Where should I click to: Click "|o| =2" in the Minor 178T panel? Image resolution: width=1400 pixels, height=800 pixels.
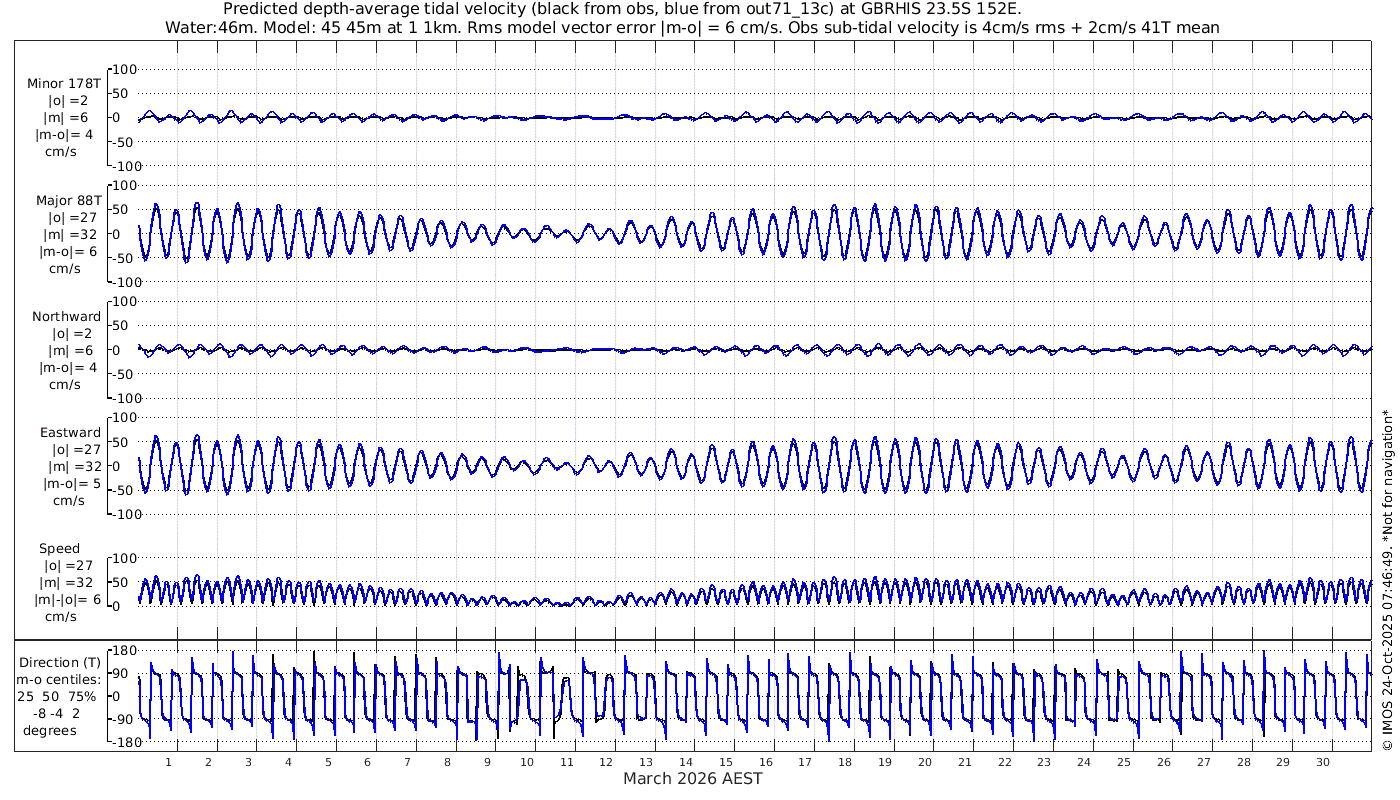pyautogui.click(x=69, y=100)
